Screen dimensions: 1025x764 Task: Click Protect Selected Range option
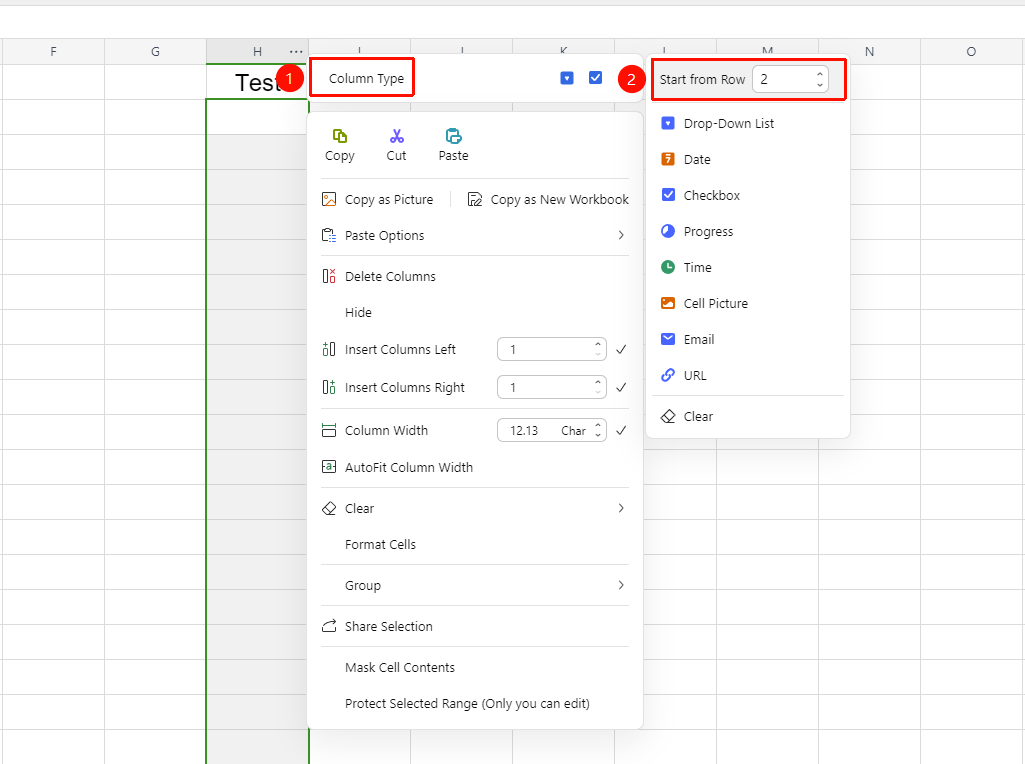click(467, 703)
